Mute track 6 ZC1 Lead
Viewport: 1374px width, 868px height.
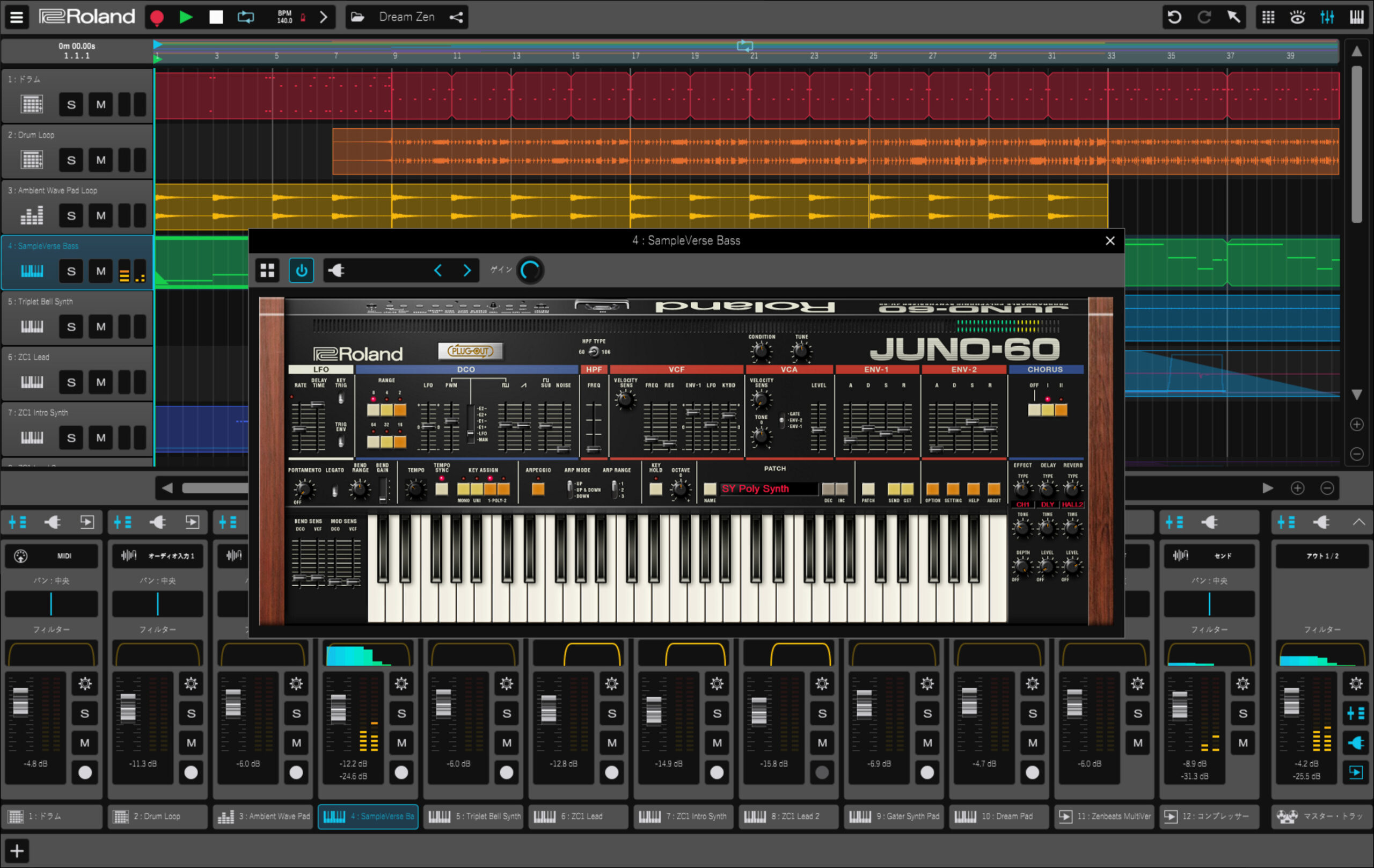(x=101, y=382)
